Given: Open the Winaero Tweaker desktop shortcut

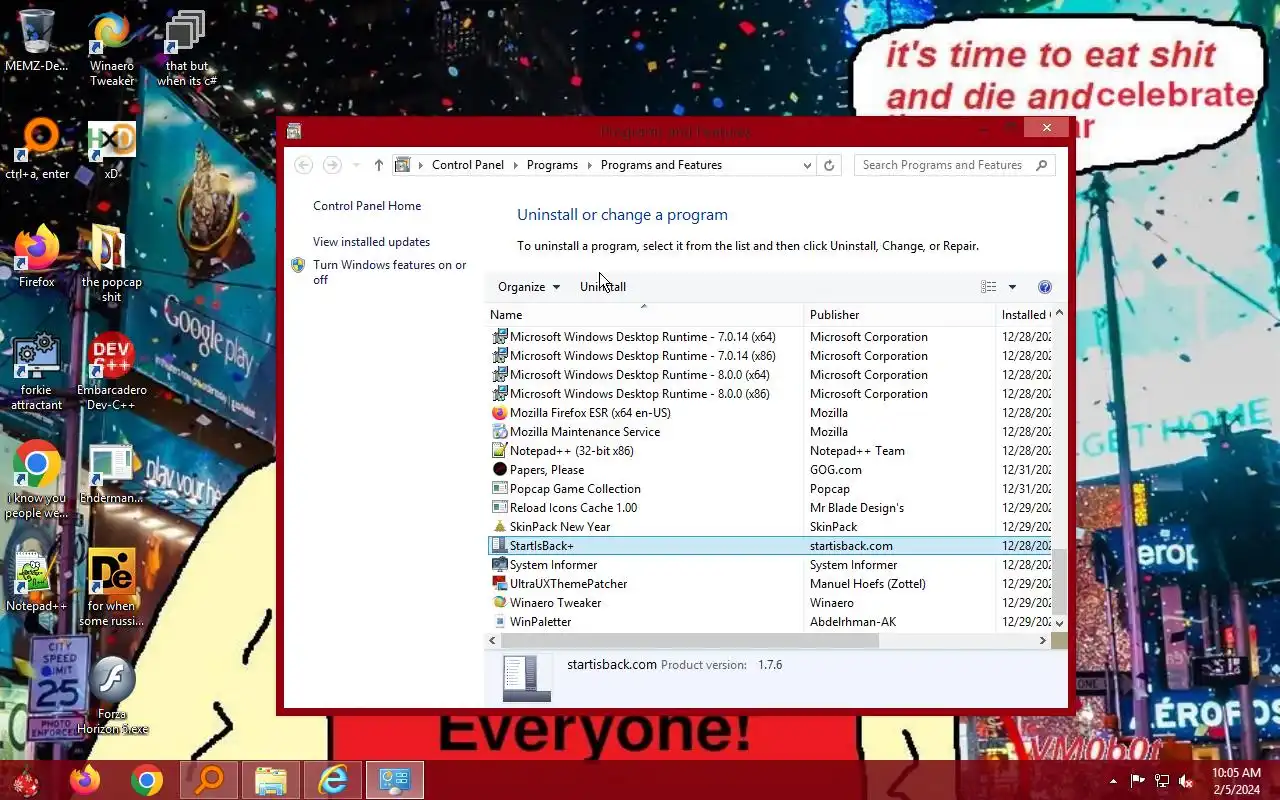Looking at the screenshot, I should click(x=111, y=48).
